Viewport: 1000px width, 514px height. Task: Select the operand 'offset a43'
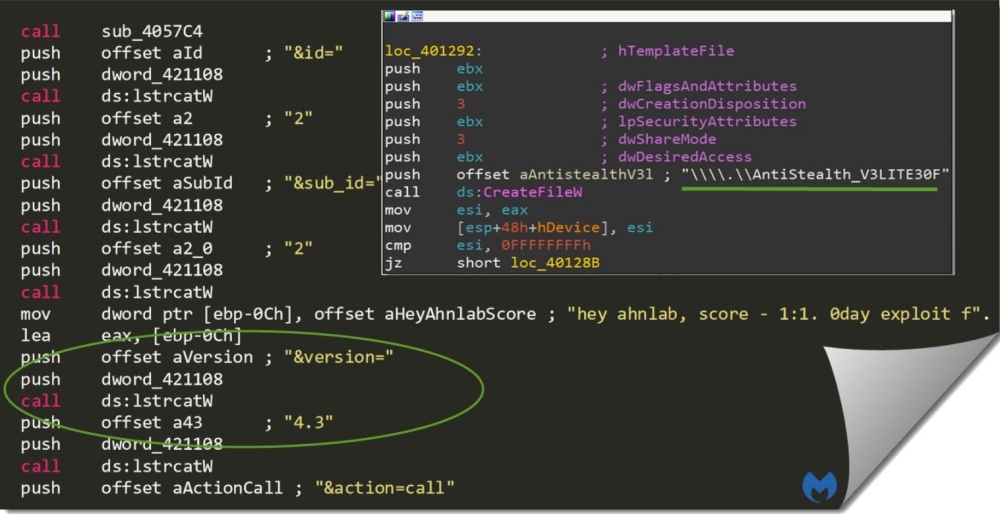[x=152, y=422]
